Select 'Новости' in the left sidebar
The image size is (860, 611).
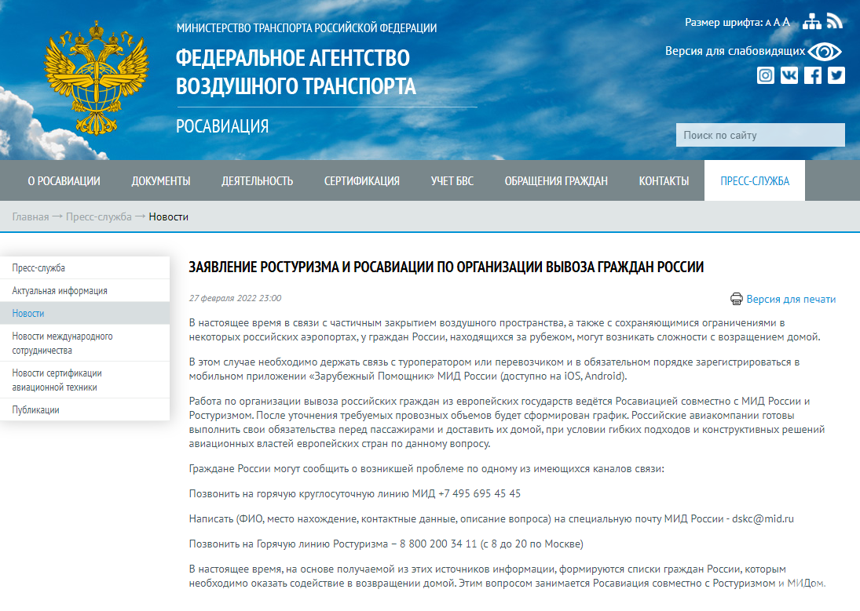coord(85,313)
